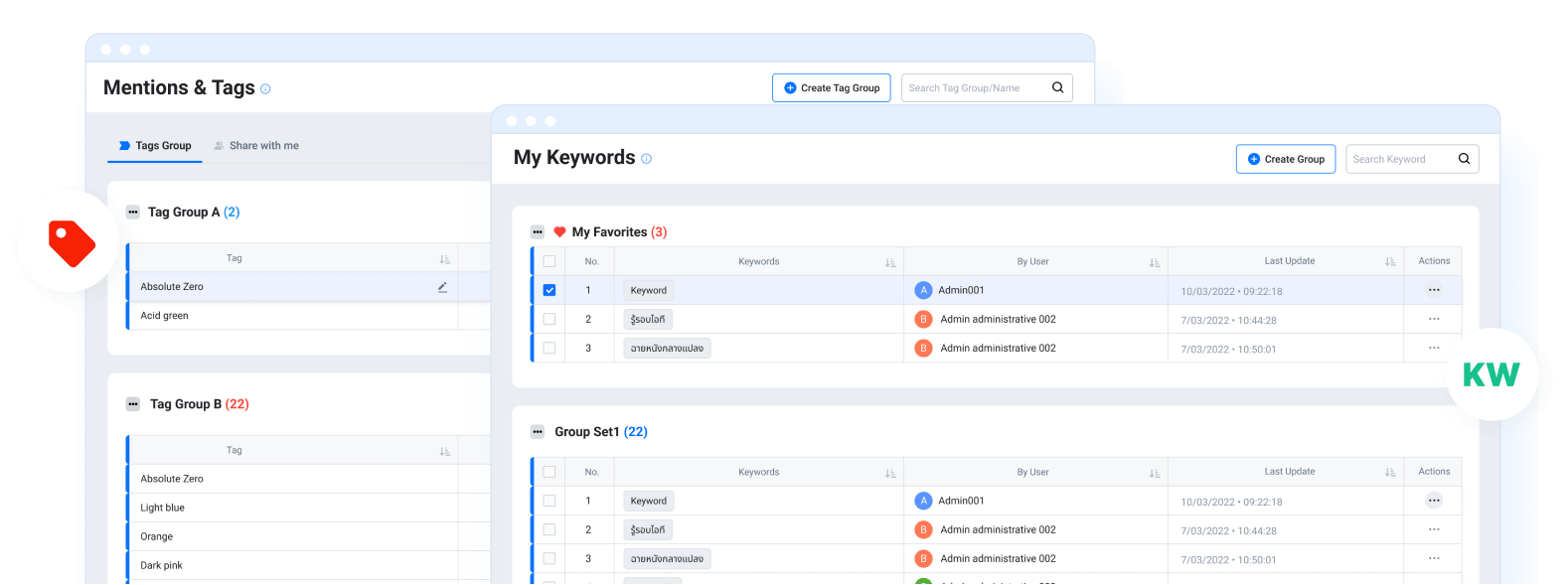Sort My Favorites by Last Update
The width and height of the screenshot is (1568, 585).
(x=1389, y=262)
